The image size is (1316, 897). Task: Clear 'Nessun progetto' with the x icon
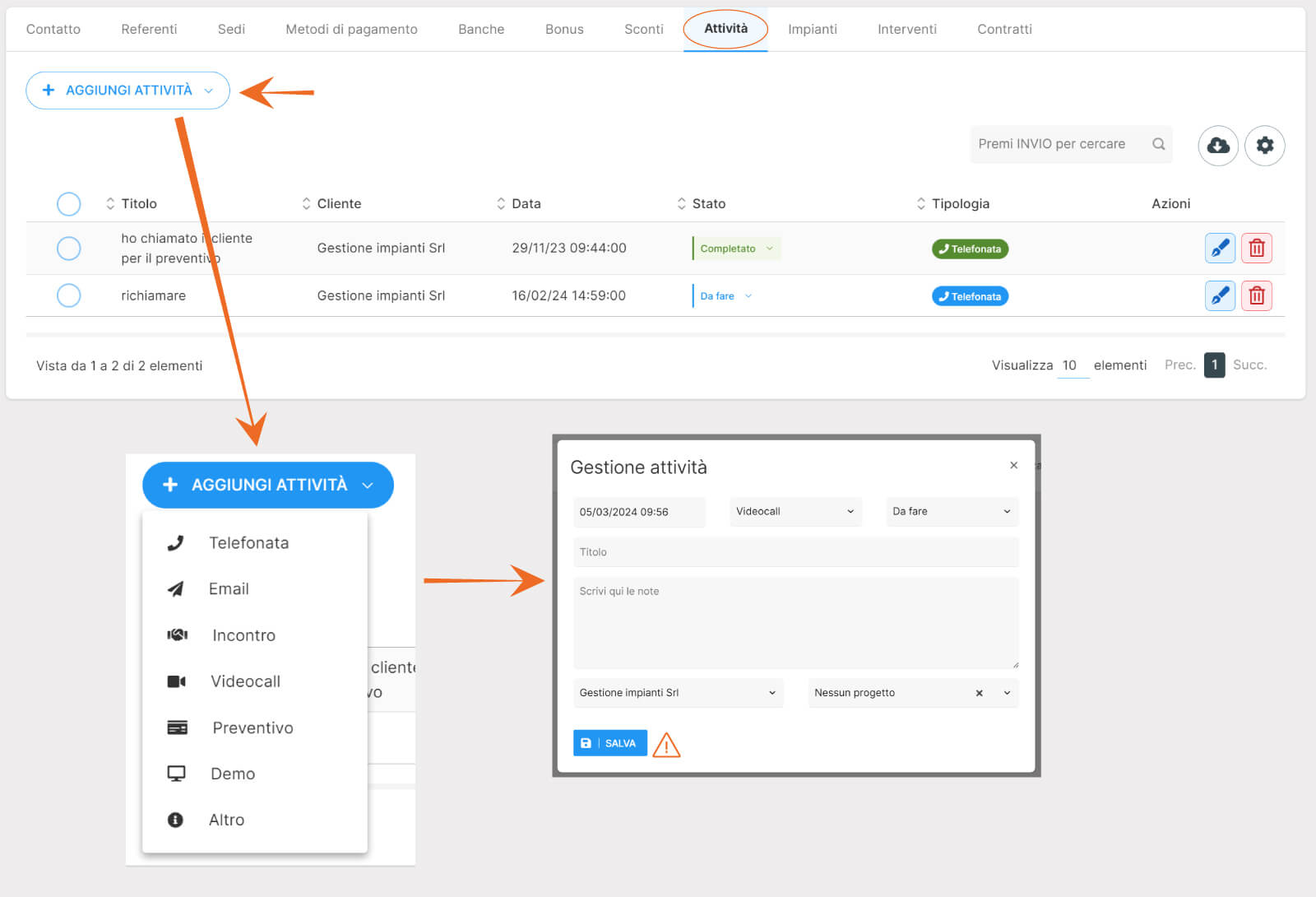979,693
